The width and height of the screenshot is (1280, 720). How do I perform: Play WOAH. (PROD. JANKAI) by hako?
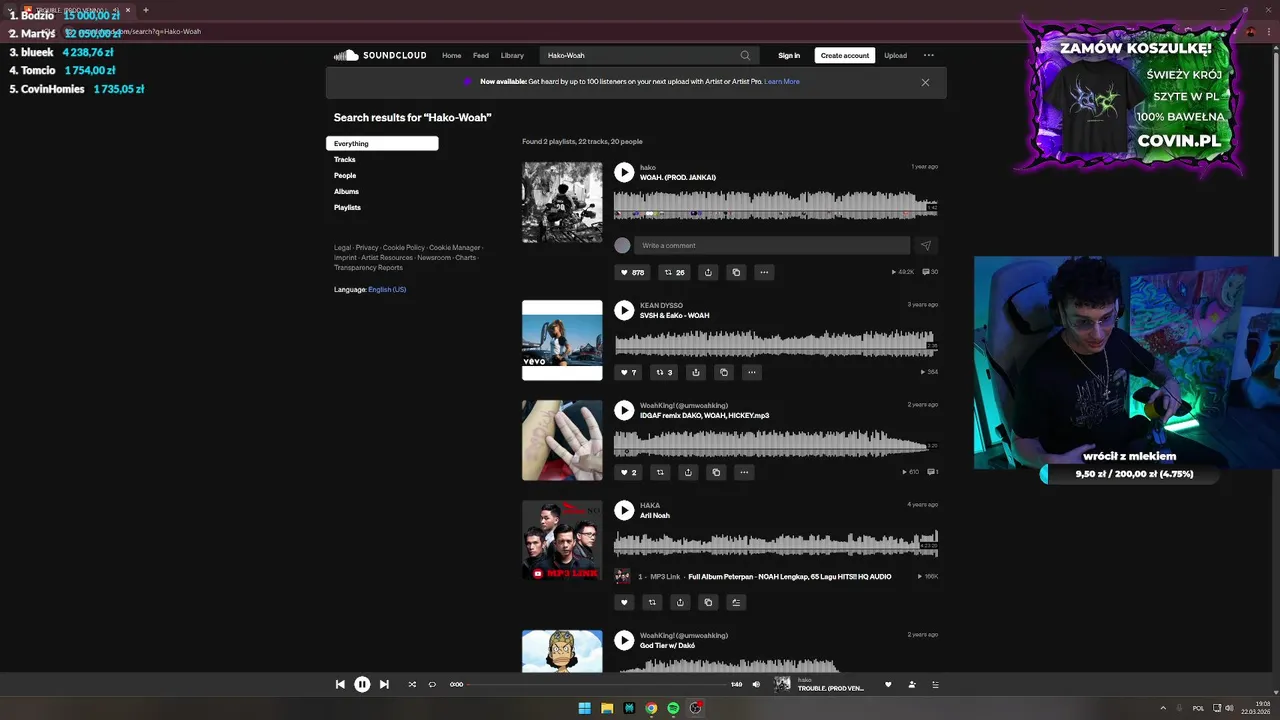tap(624, 172)
